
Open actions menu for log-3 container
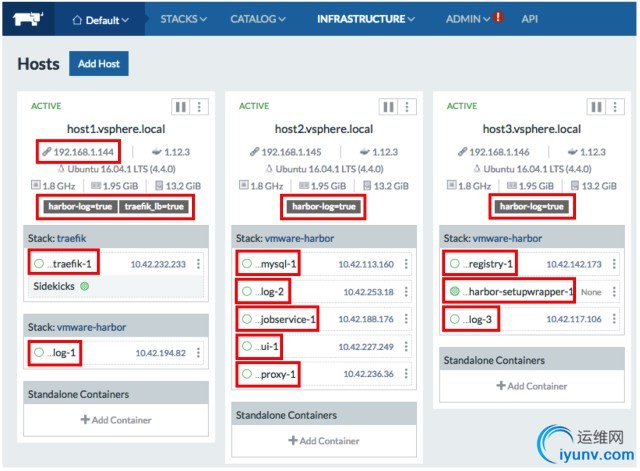614,319
